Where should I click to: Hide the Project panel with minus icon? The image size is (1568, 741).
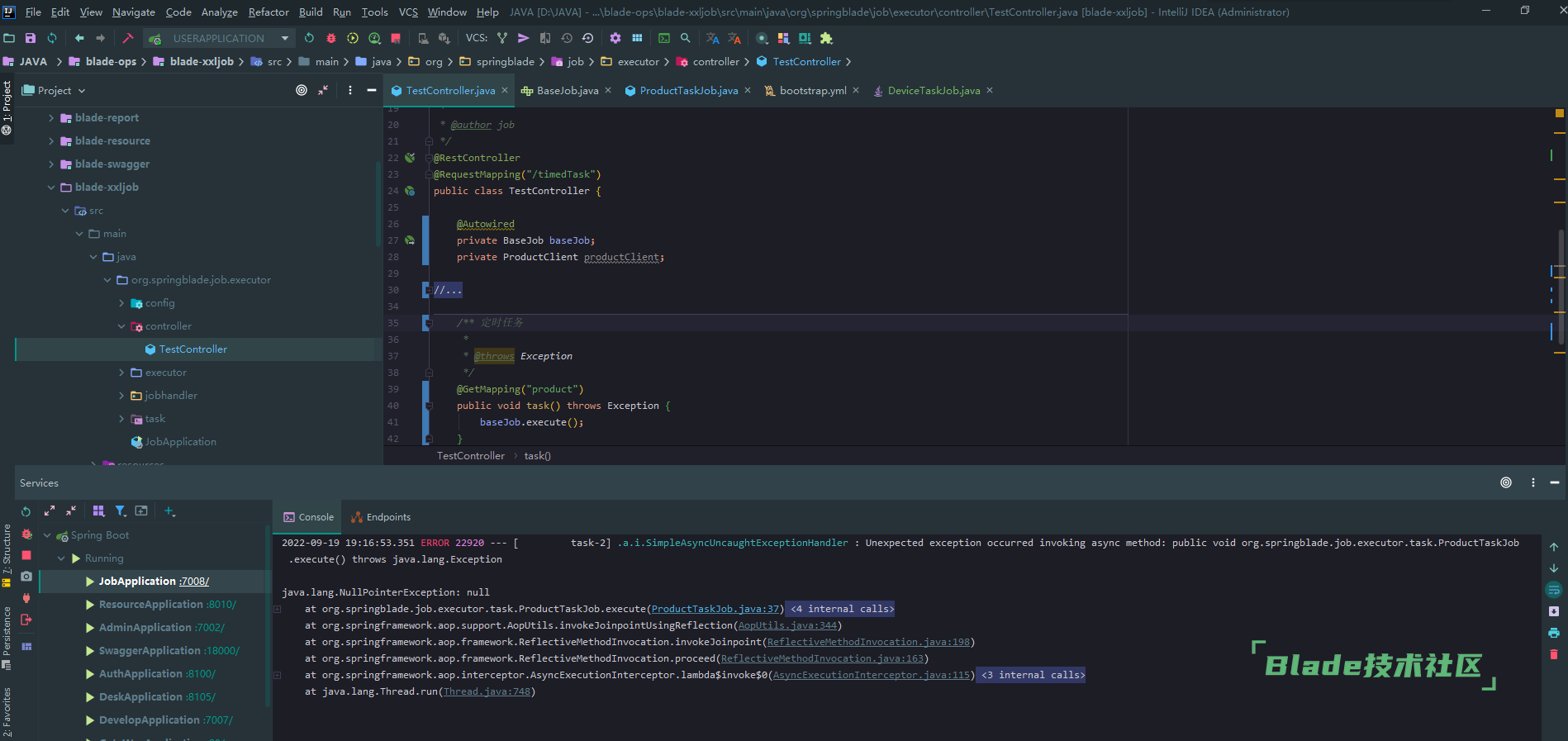click(372, 90)
